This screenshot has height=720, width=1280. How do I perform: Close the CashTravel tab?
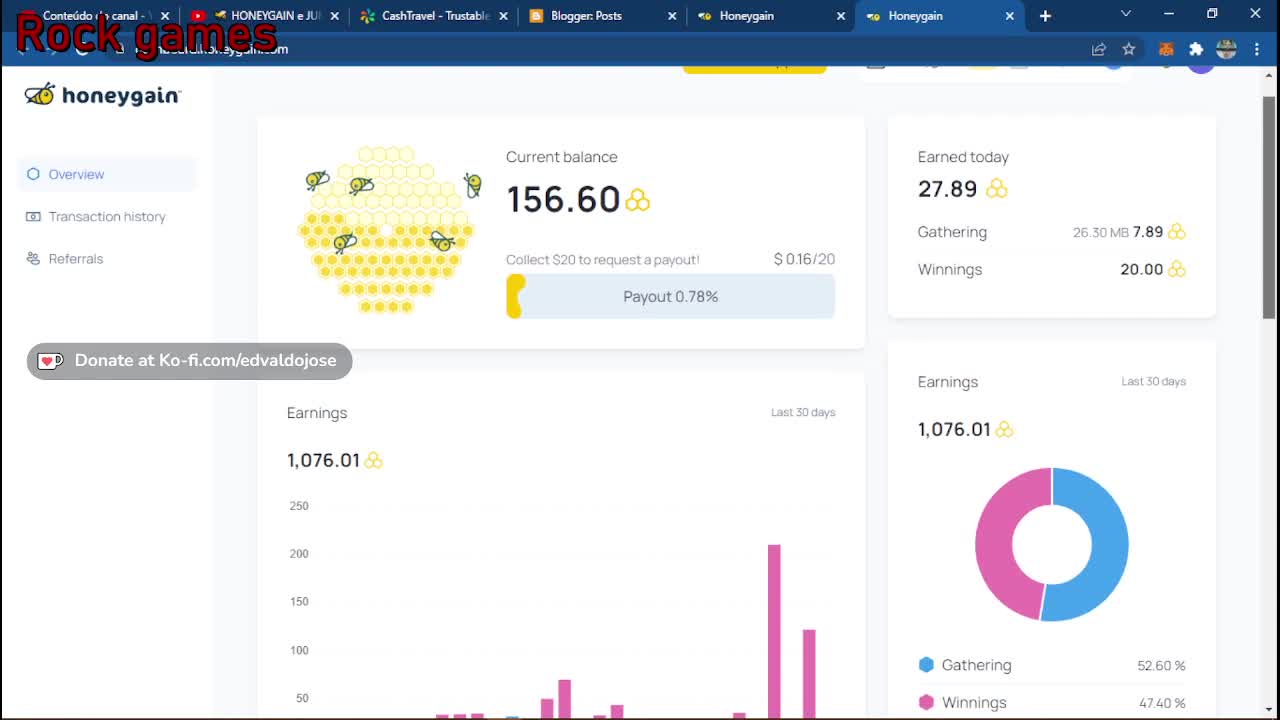click(503, 16)
